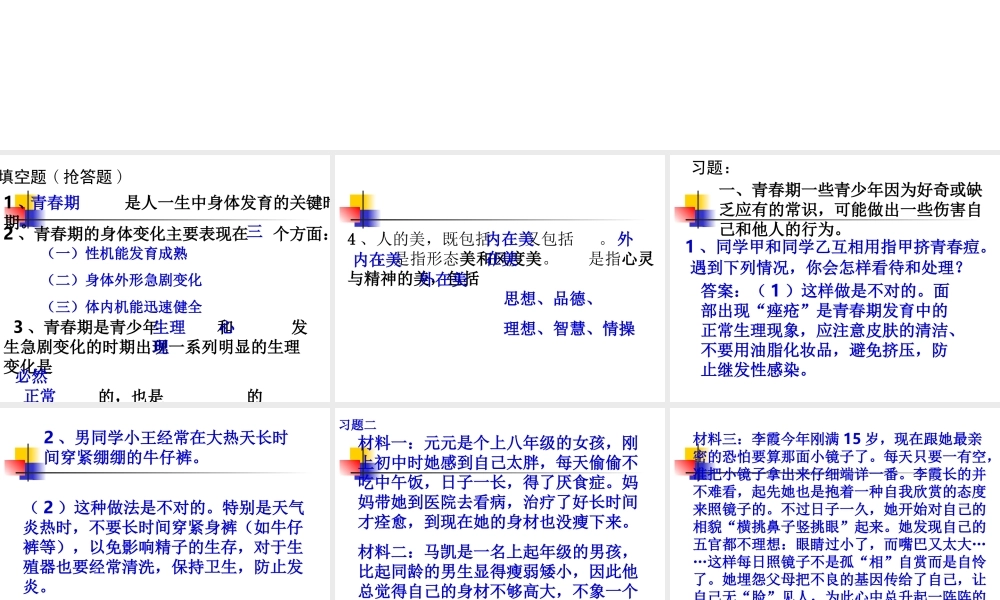Click the blue word 必然
The image size is (1000, 600).
pos(31,376)
